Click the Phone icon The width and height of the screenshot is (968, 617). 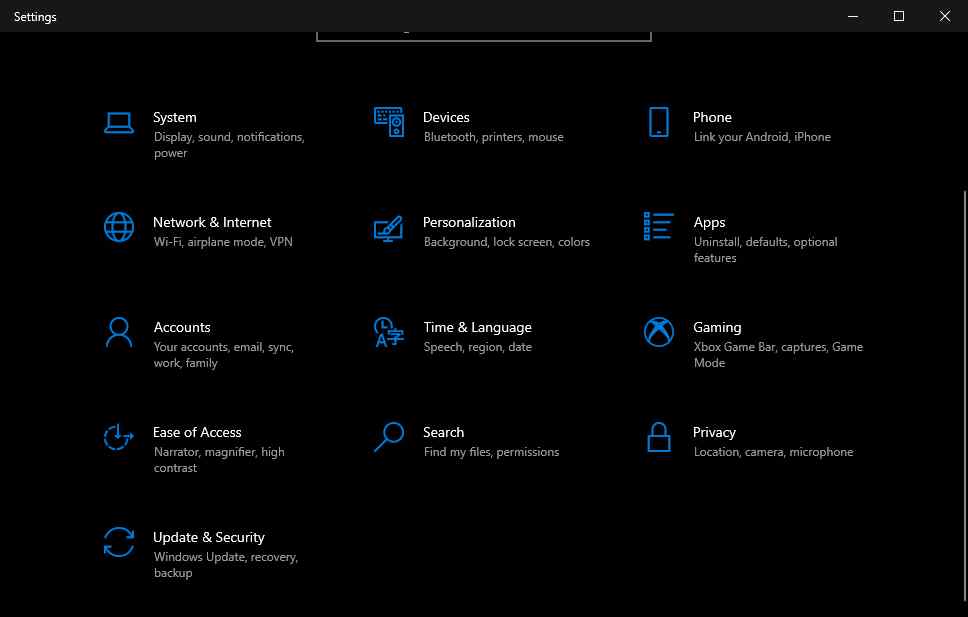pyautogui.click(x=659, y=122)
